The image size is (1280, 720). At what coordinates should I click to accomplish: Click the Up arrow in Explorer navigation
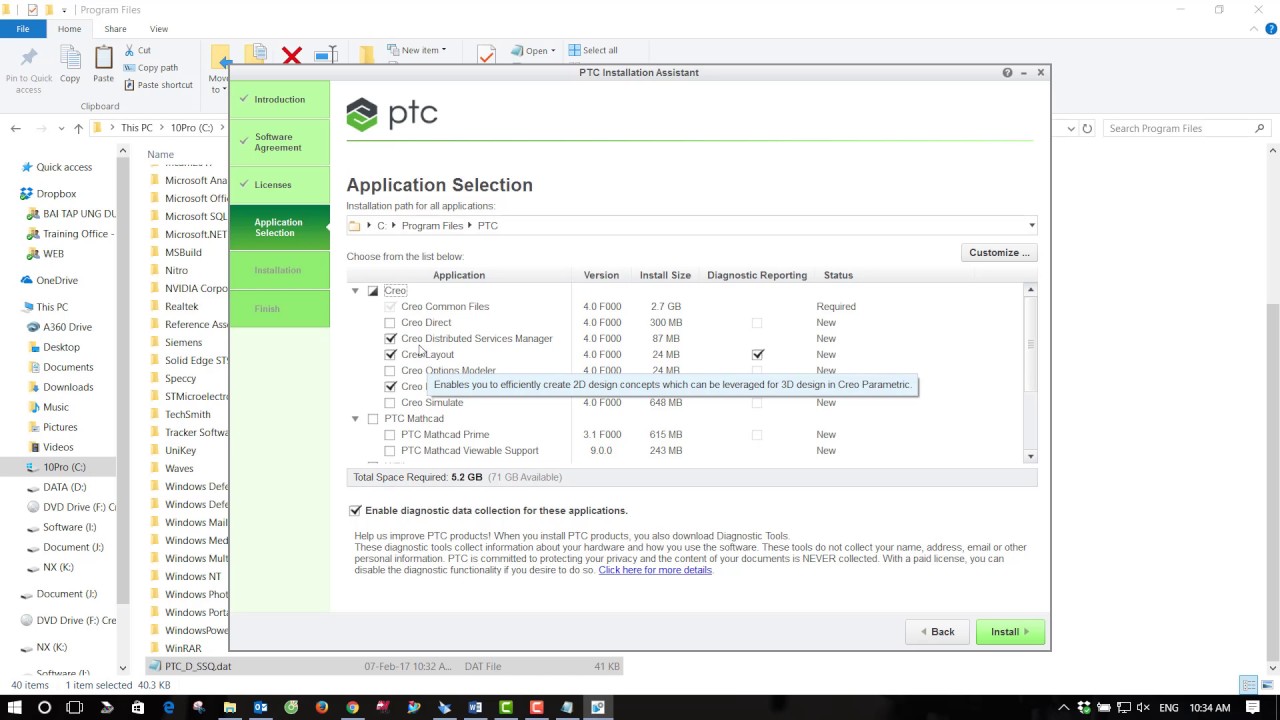coord(78,128)
